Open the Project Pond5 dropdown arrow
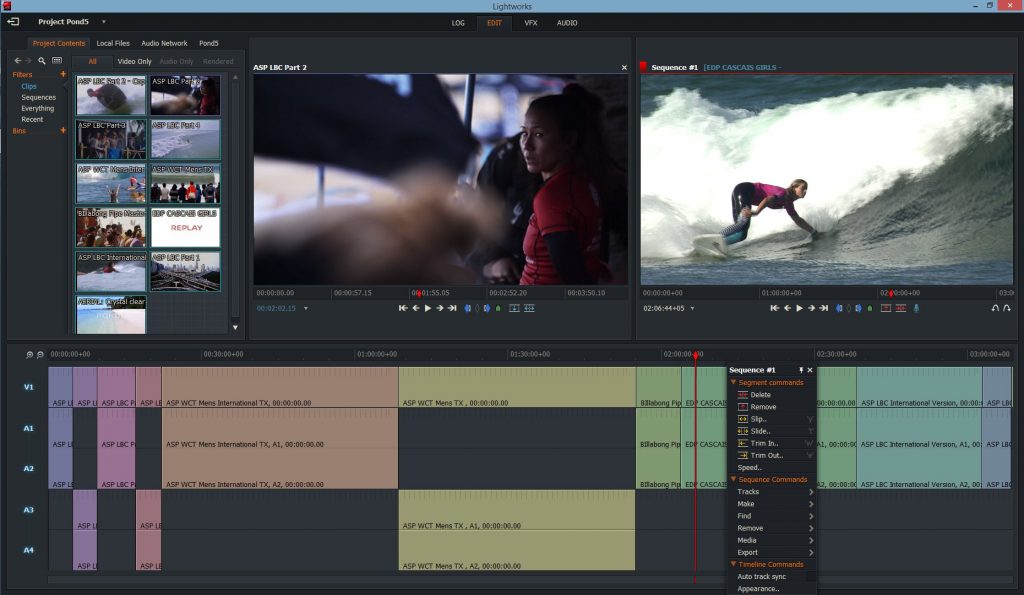The image size is (1024, 595). (104, 21)
